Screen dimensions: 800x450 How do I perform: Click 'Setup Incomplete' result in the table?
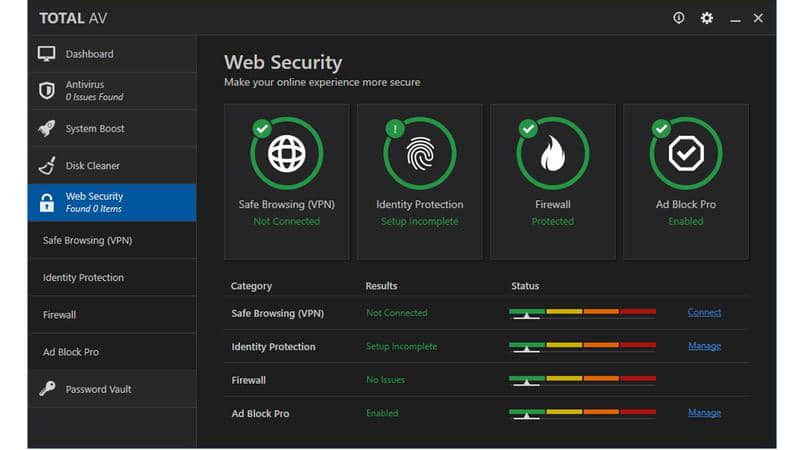click(401, 346)
